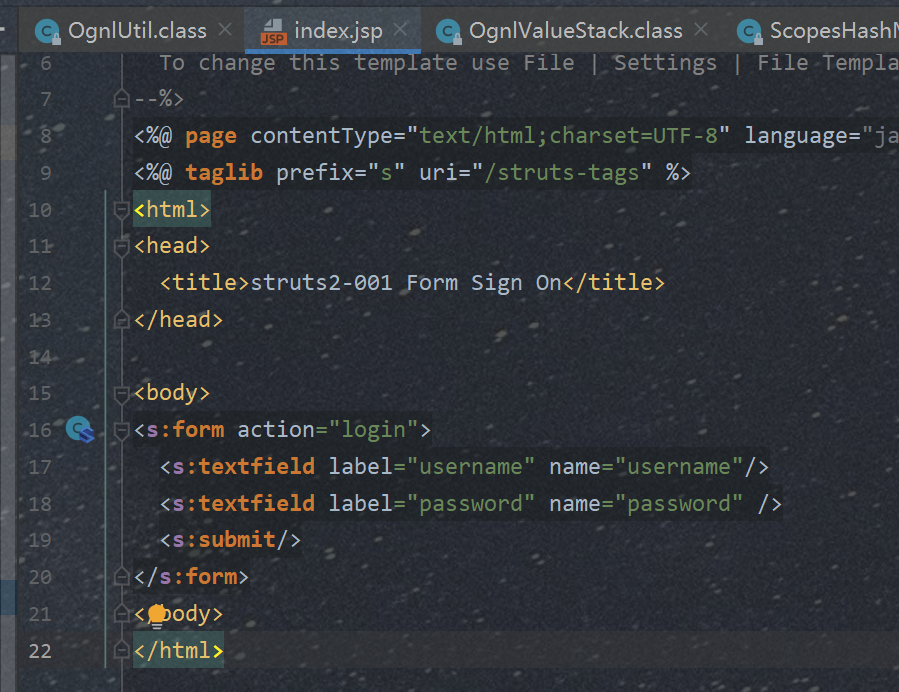Click the OgnlValueStack class file icon

(x=449, y=32)
